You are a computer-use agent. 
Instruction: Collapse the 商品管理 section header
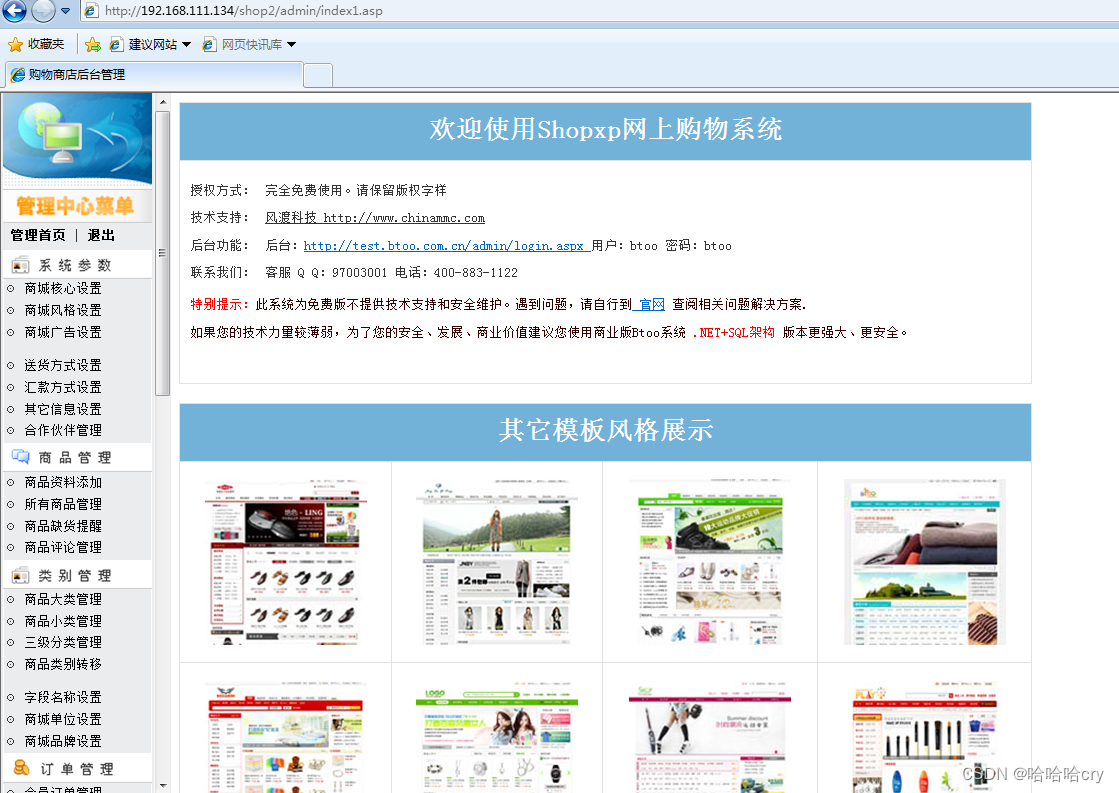coord(77,458)
